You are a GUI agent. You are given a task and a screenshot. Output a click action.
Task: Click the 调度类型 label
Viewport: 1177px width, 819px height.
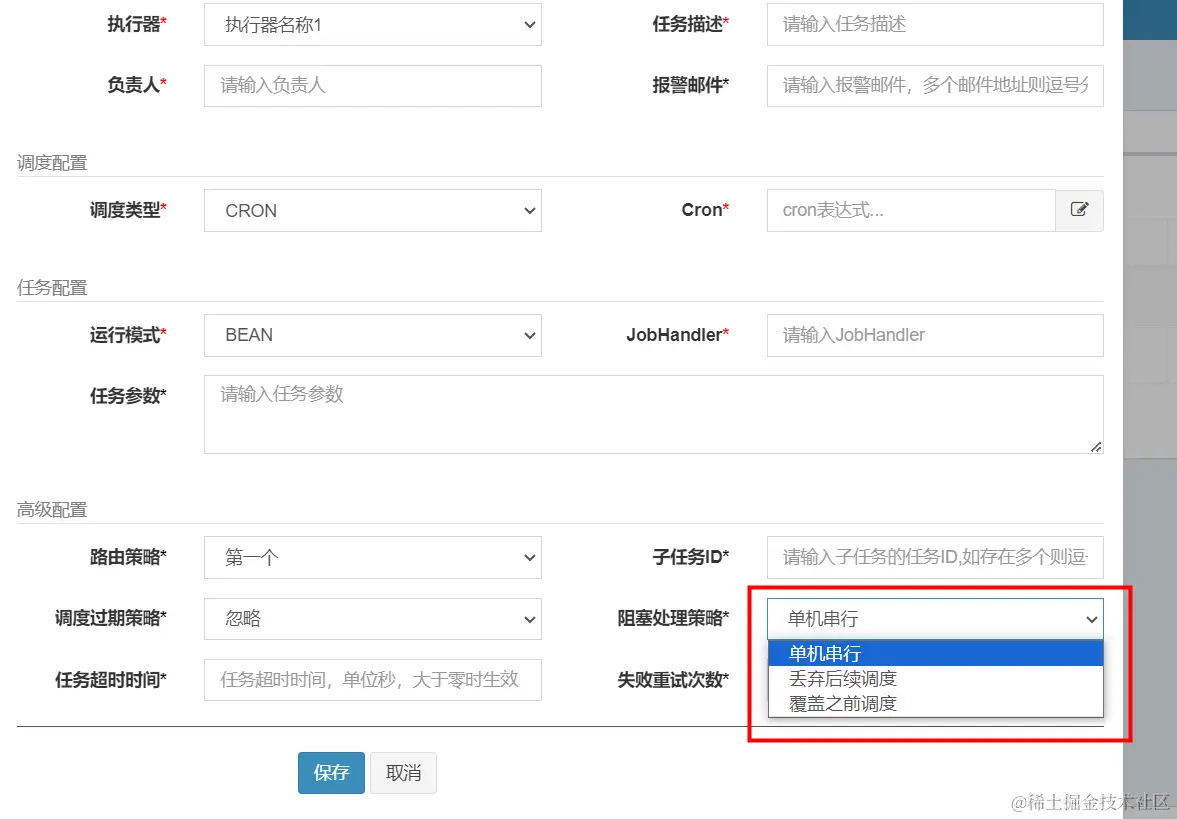(128, 210)
